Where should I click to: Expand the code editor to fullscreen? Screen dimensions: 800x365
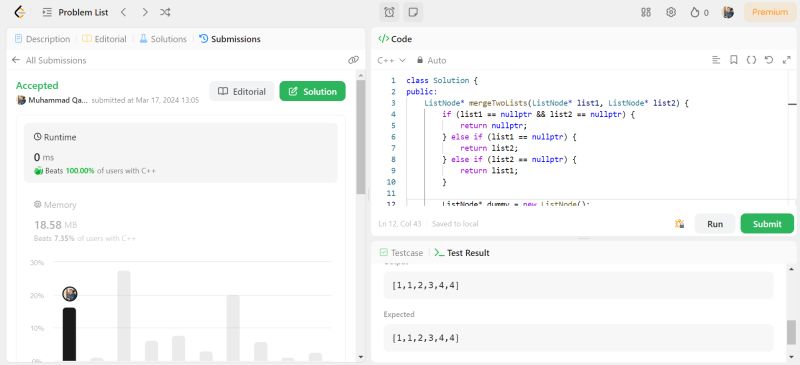coord(786,60)
